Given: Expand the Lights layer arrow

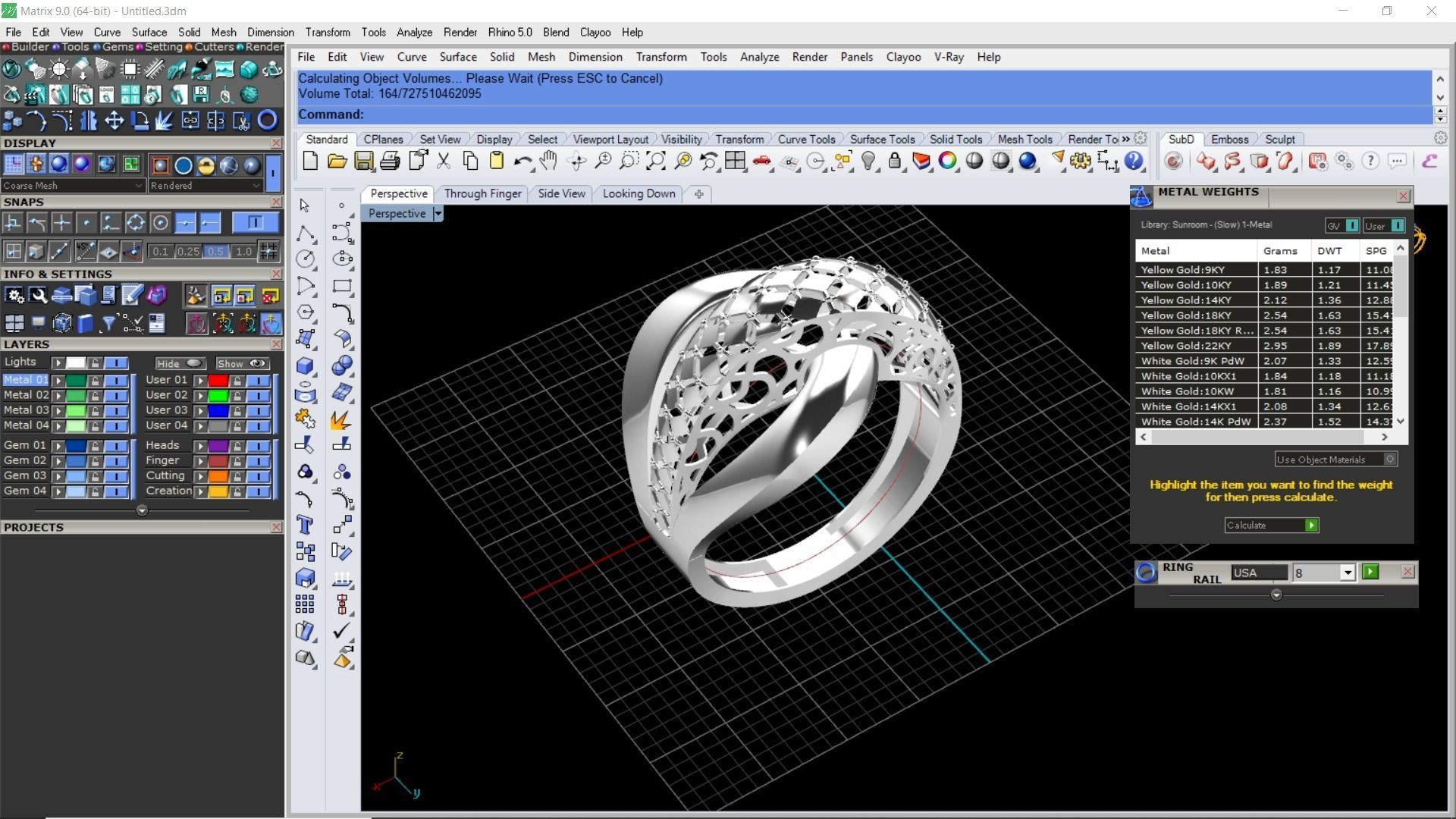Looking at the screenshot, I should coord(58,362).
